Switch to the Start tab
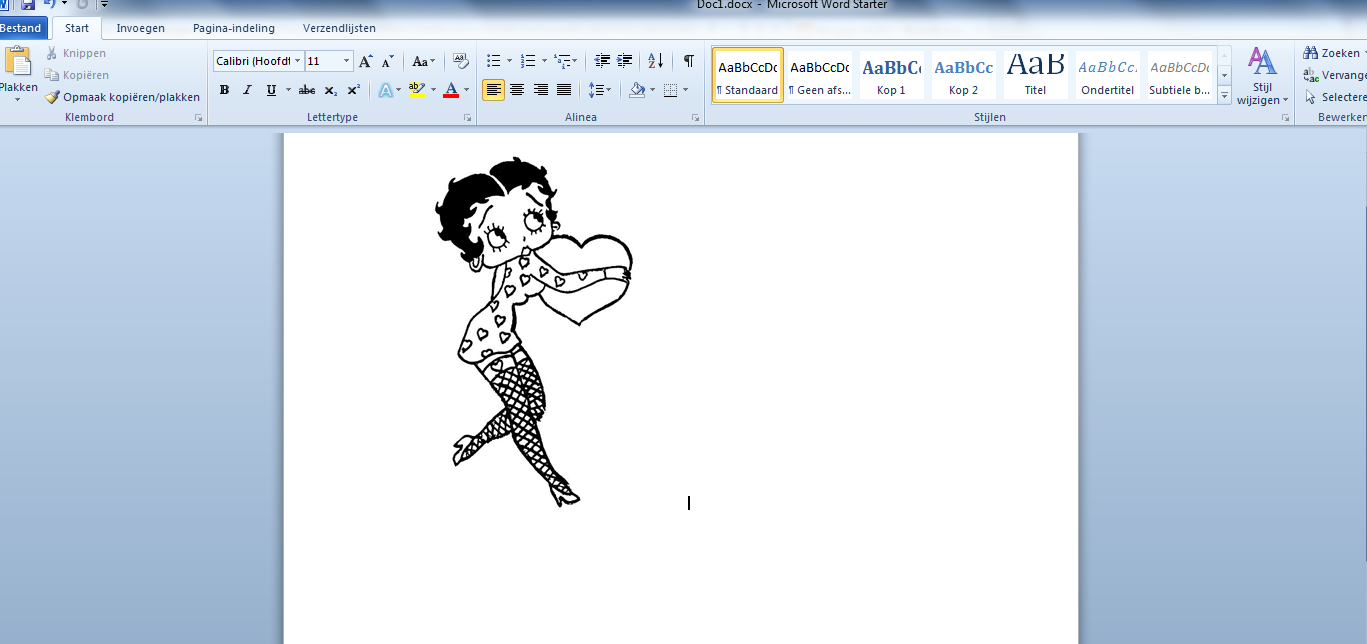1367x644 pixels. 76,28
